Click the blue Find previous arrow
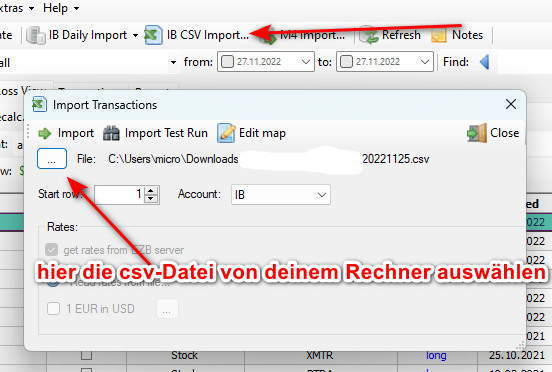Screen dimensions: 552x372 (x=485, y=62)
